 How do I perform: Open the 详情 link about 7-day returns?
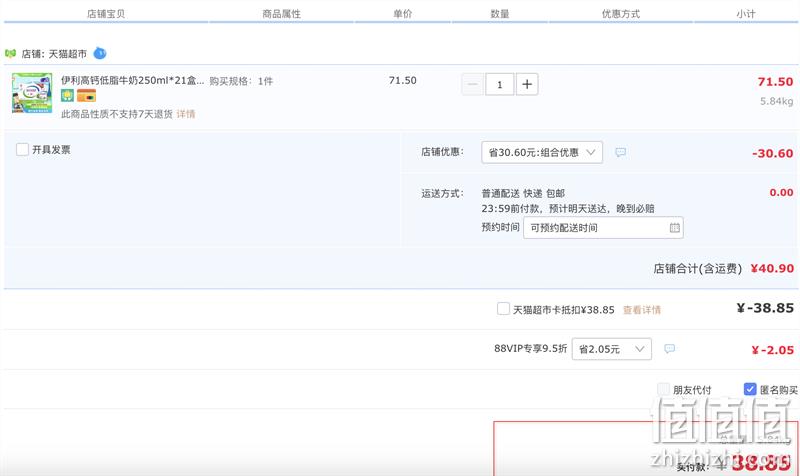point(186,114)
